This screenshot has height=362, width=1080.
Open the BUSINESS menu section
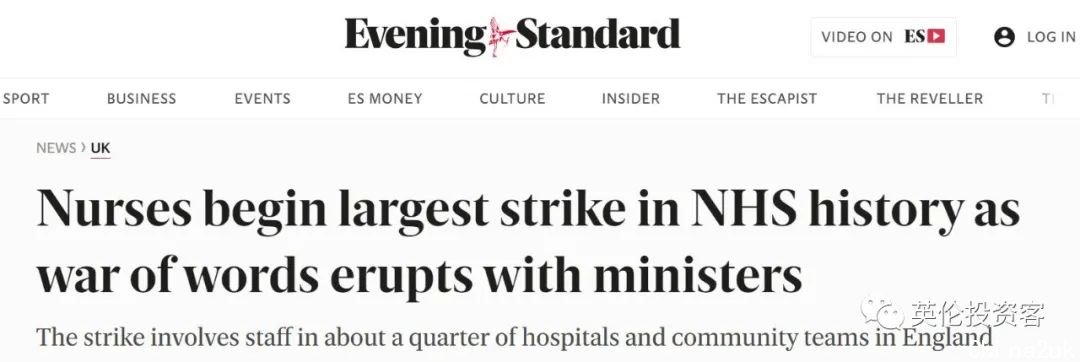tap(141, 98)
